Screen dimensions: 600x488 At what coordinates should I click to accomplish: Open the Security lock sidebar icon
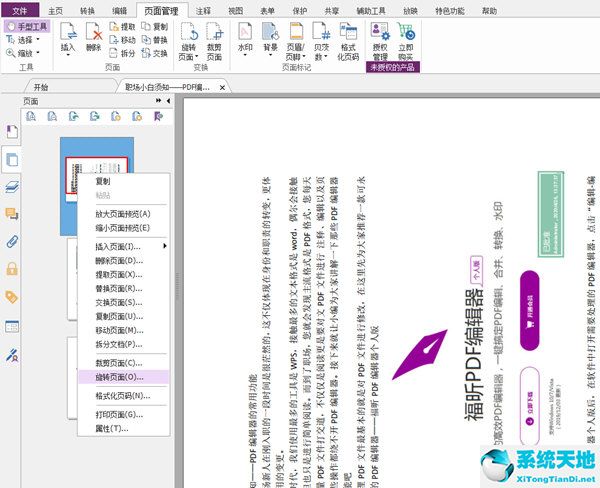12,269
